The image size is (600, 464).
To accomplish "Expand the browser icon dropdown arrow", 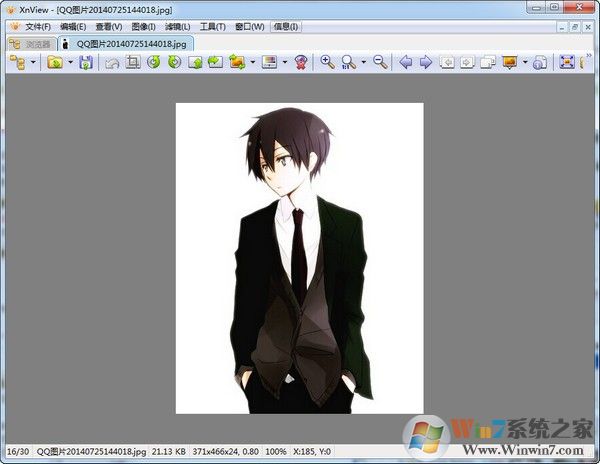I will [x=33, y=62].
